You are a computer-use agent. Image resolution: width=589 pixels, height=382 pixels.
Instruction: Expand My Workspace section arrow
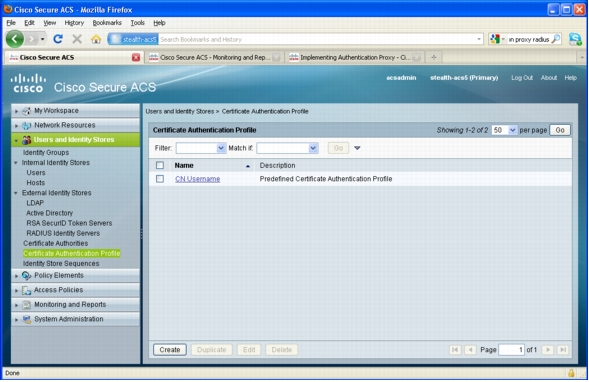tap(16, 111)
